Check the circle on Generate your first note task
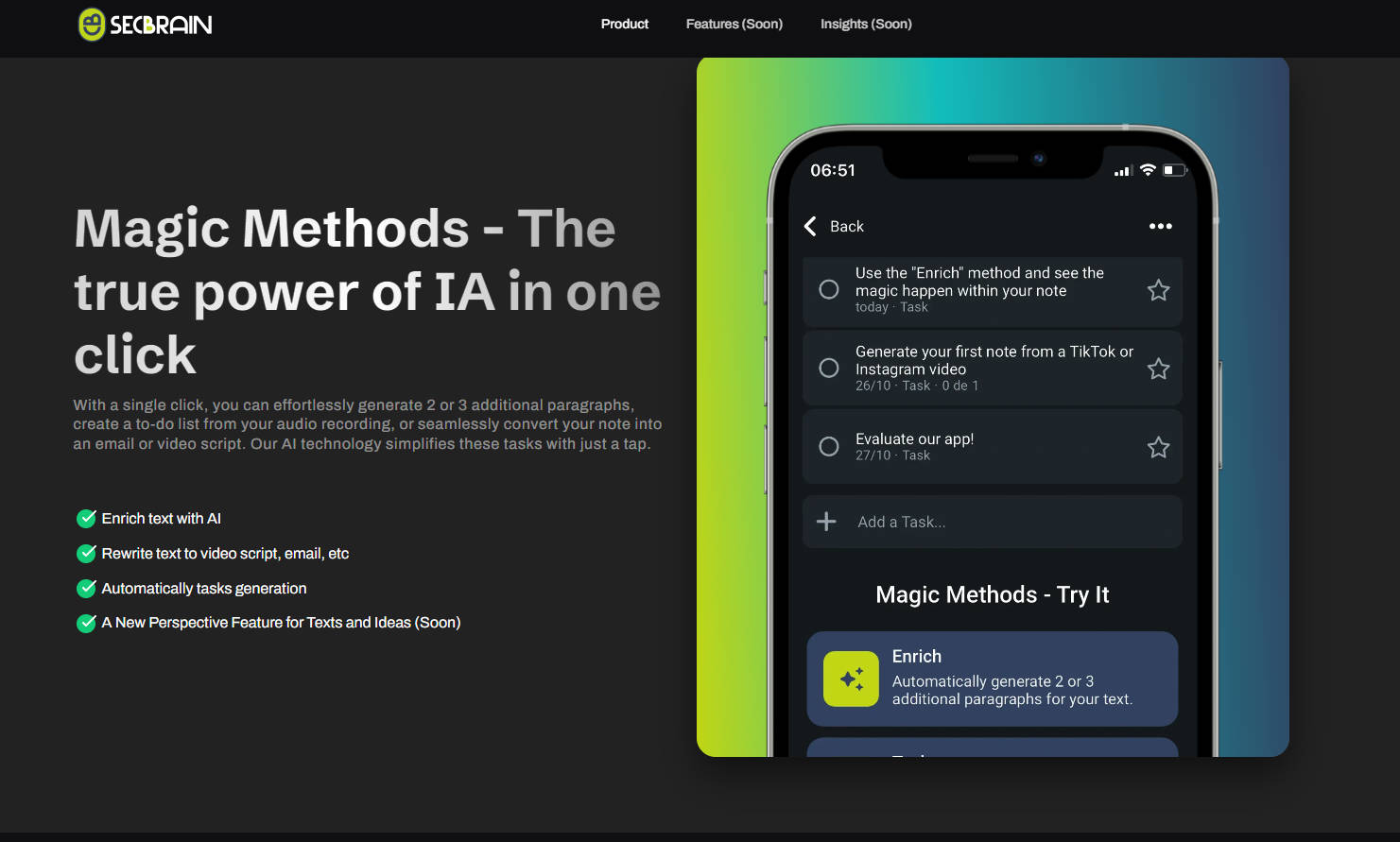 coord(828,368)
